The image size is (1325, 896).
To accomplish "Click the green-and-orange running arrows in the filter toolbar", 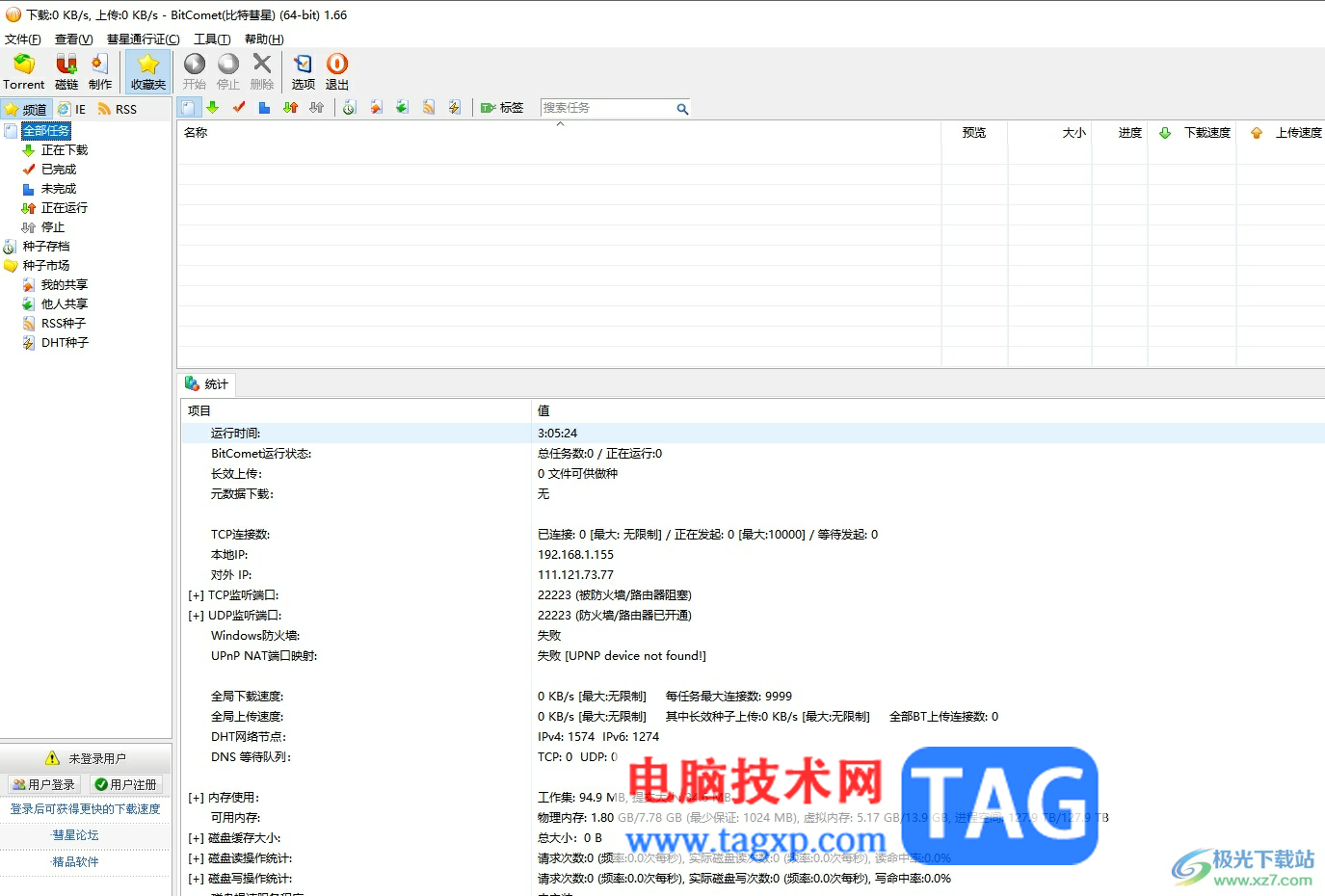I will coord(290,108).
